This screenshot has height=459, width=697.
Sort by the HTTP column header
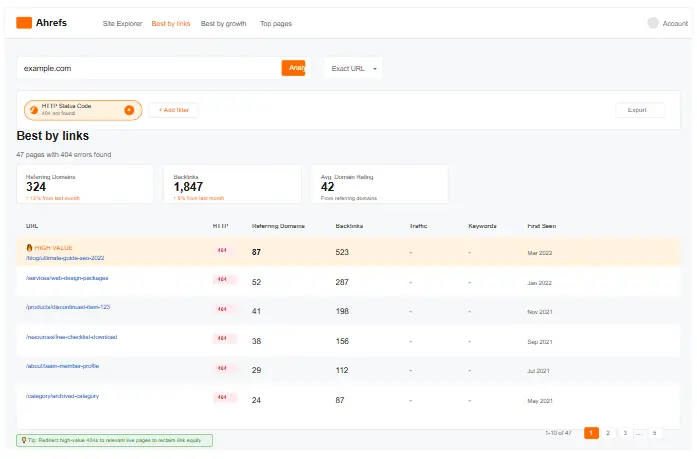(220, 226)
